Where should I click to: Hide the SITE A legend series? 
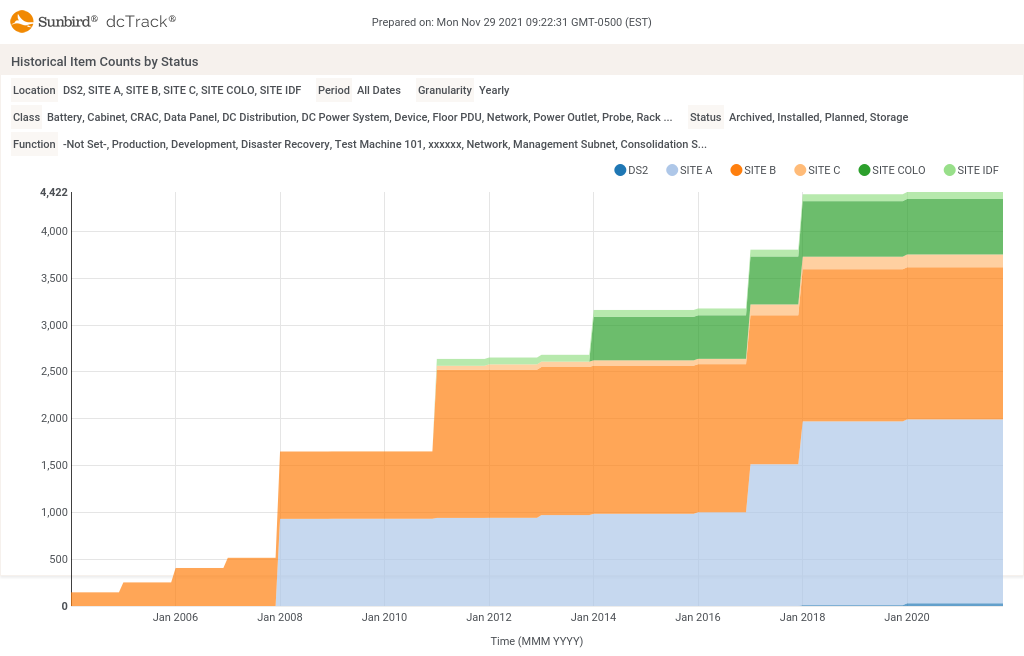tap(688, 170)
